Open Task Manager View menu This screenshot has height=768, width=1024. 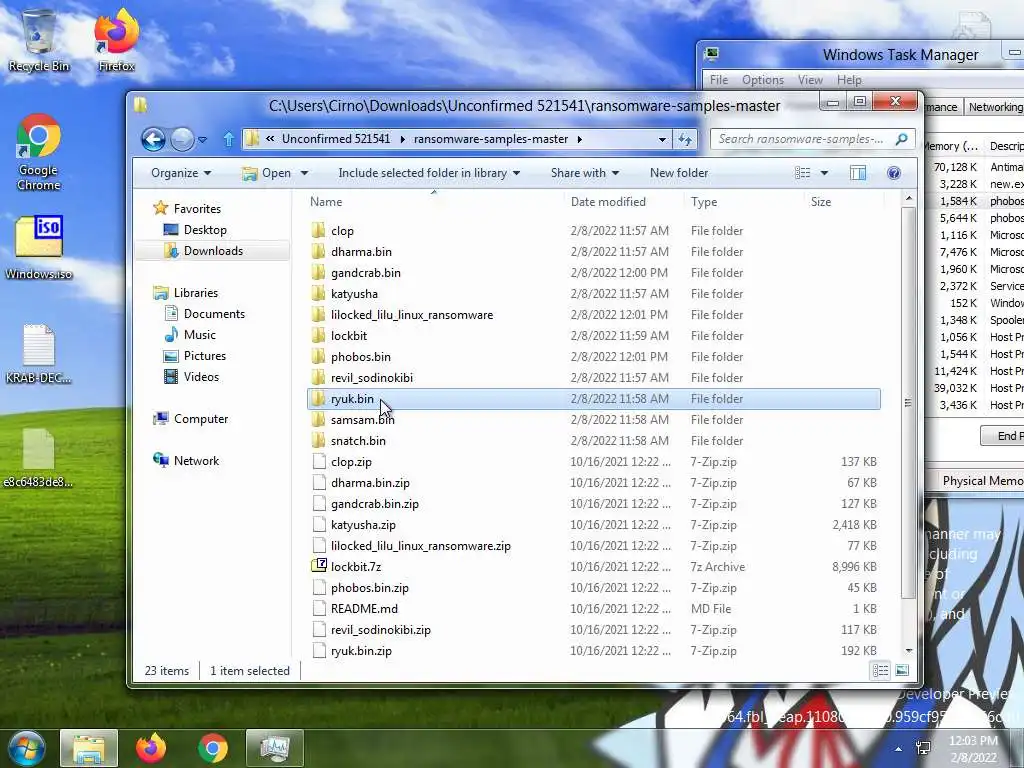pyautogui.click(x=810, y=80)
